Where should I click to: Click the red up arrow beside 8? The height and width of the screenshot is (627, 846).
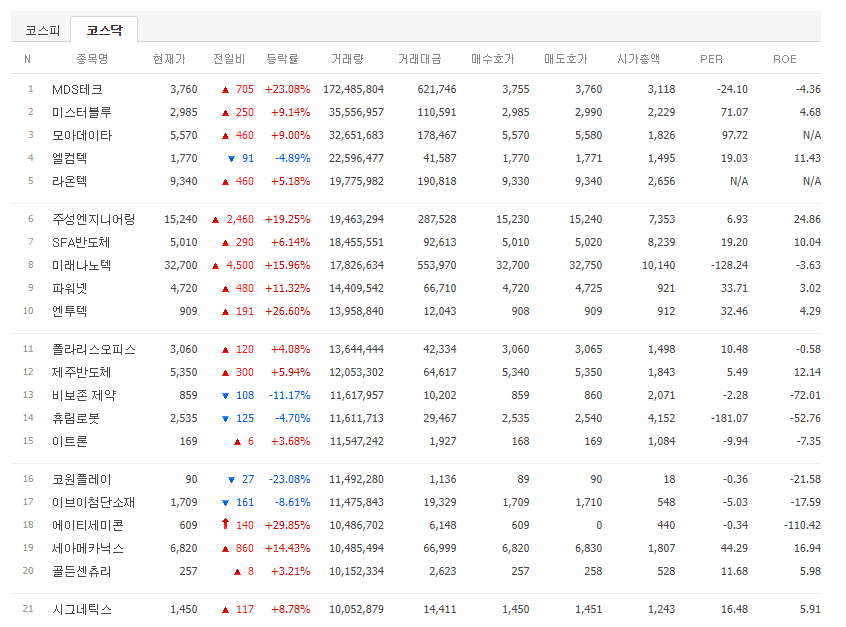pos(237,572)
